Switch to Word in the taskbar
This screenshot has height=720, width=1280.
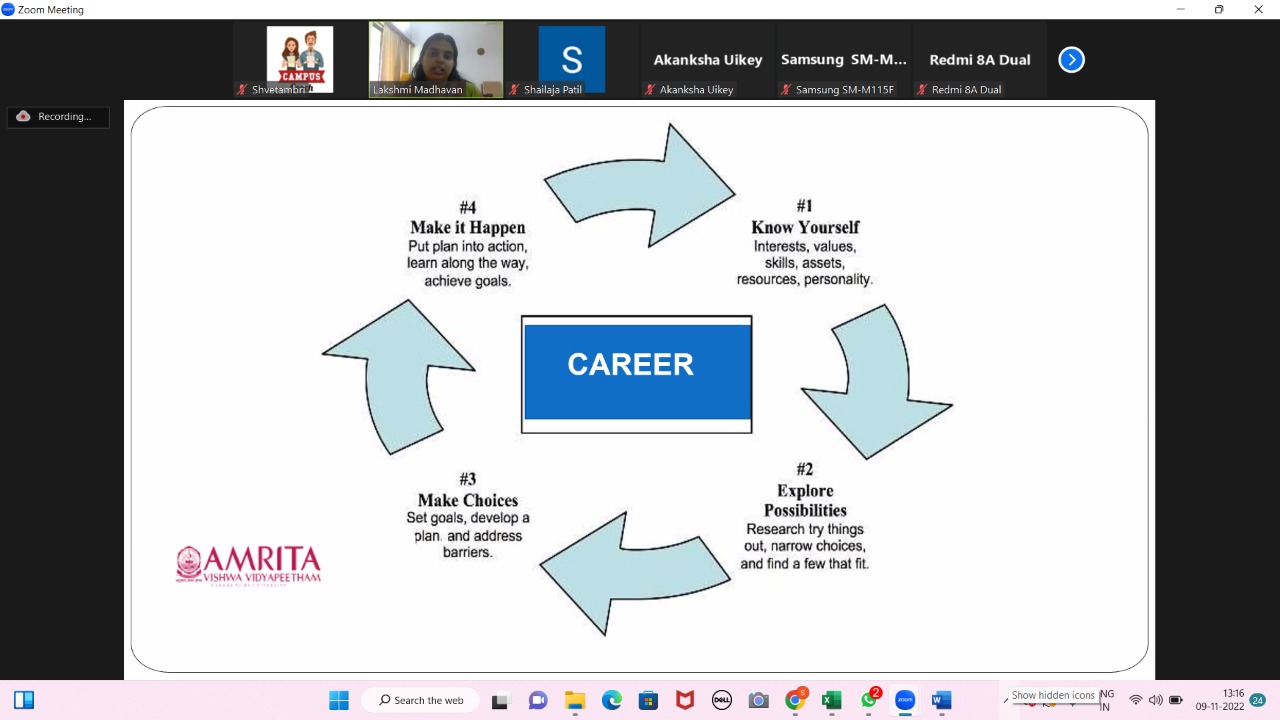pos(941,700)
